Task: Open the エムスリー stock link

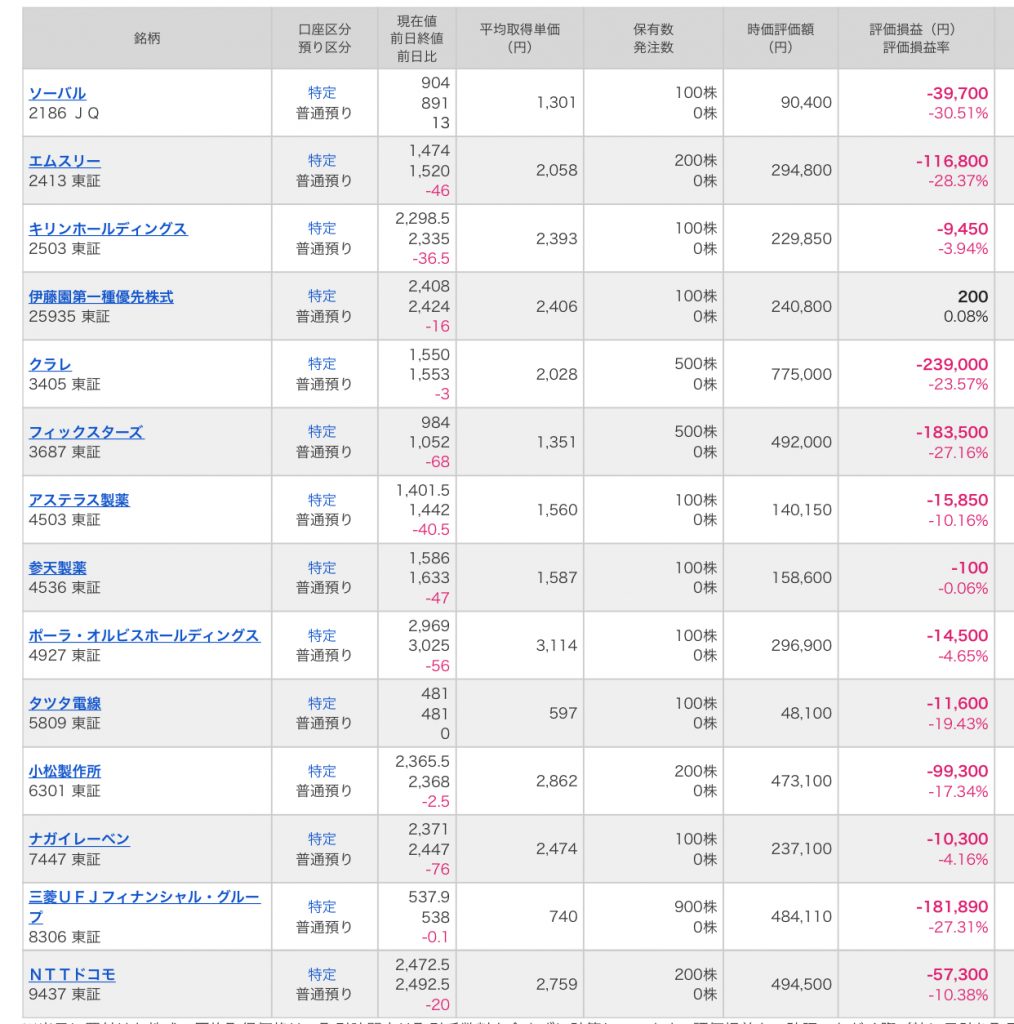Action: pyautogui.click(x=64, y=161)
